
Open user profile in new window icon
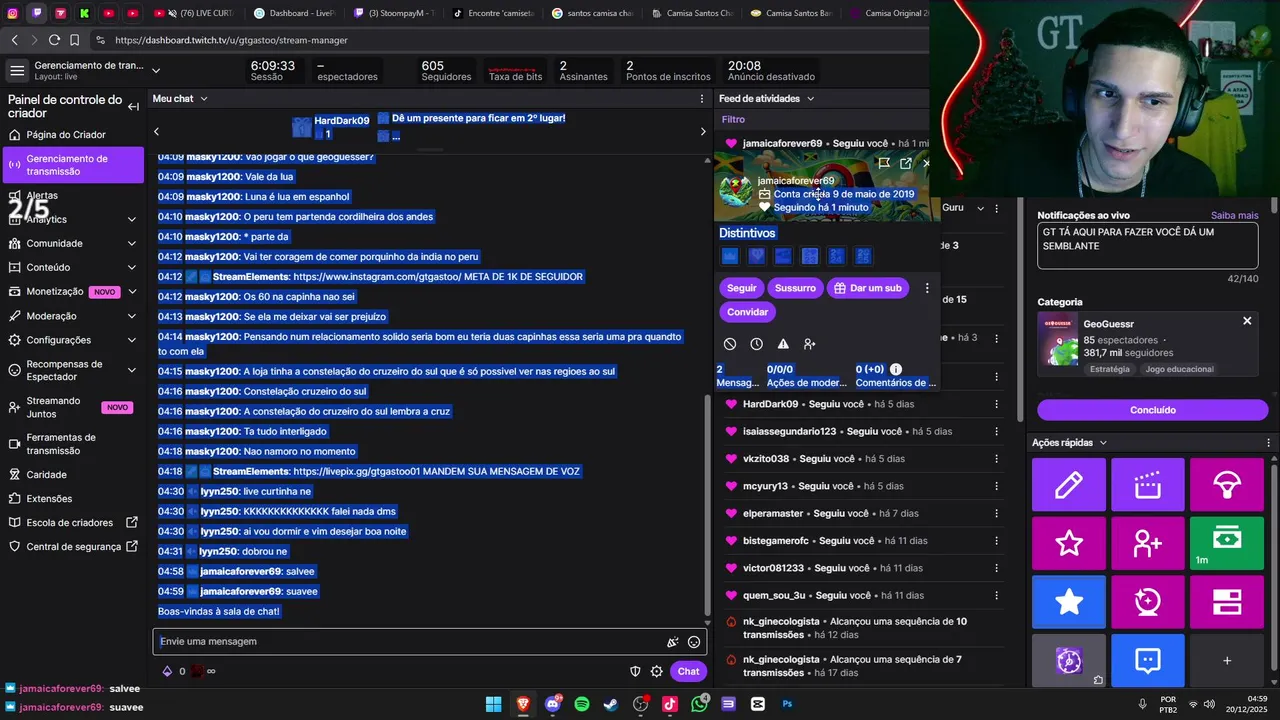[906, 163]
